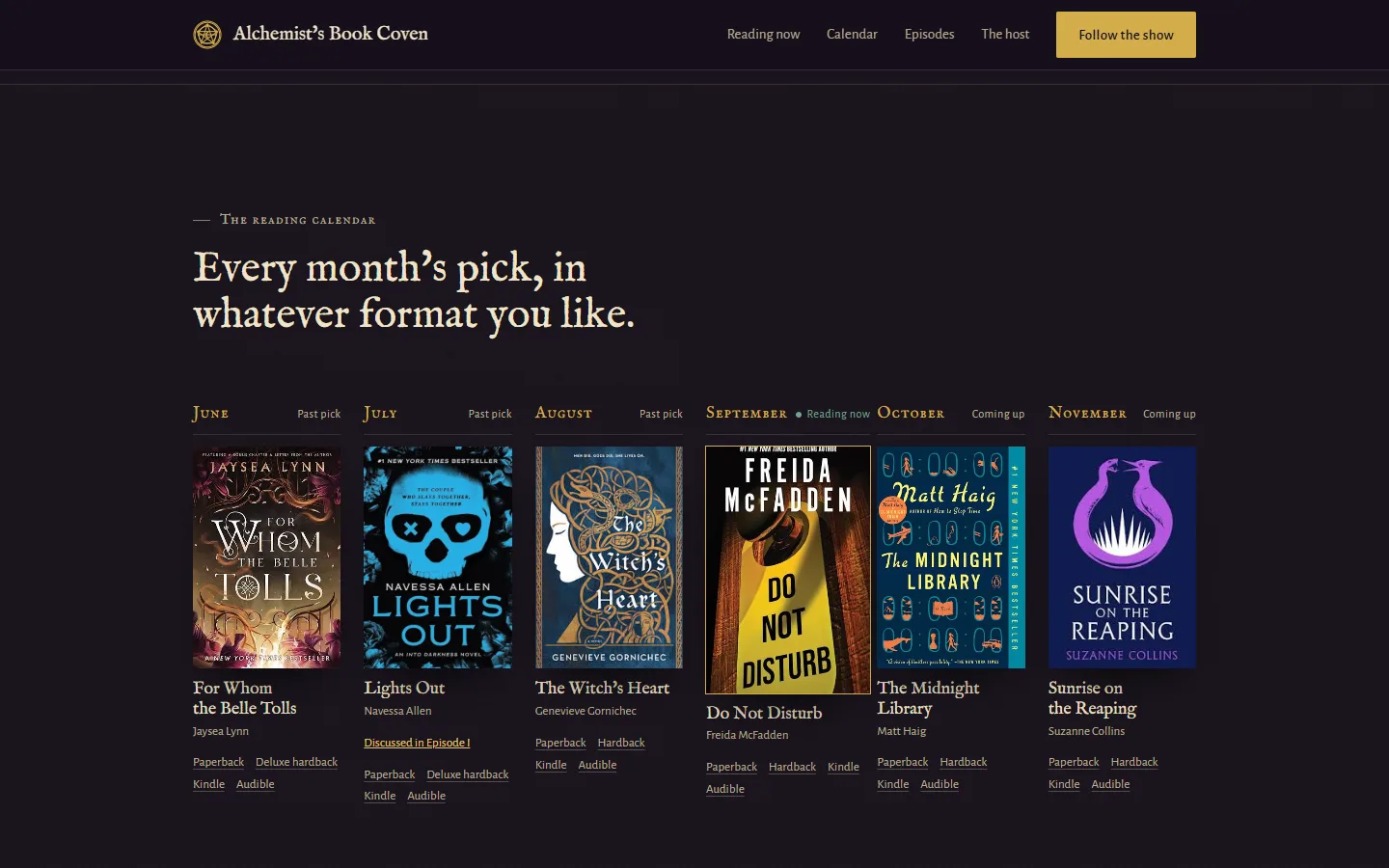
Task: Pick Audible for The Witch's Heart
Action: click(x=597, y=765)
